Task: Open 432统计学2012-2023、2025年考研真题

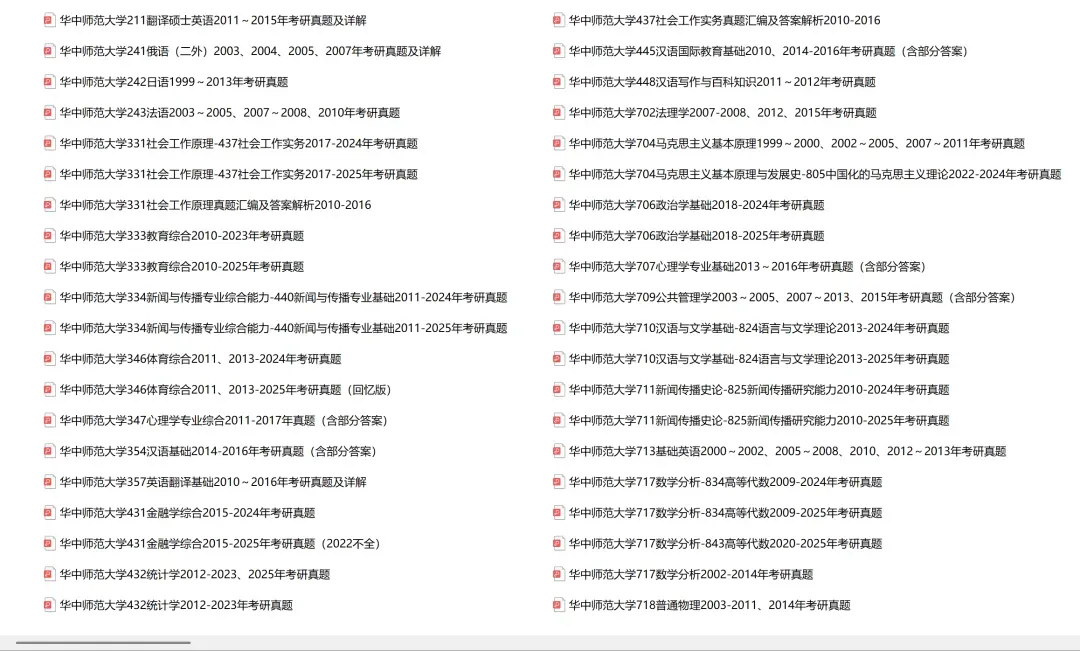Action: pyautogui.click(x=210, y=574)
